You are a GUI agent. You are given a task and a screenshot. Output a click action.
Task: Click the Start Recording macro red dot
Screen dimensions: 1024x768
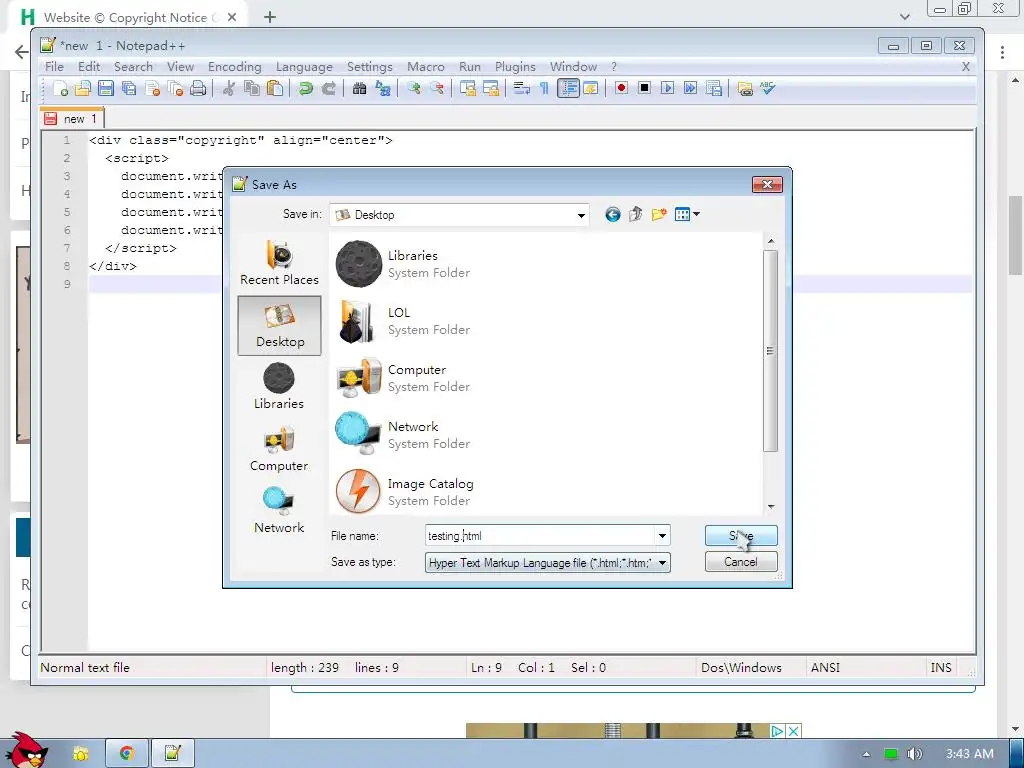(621, 88)
